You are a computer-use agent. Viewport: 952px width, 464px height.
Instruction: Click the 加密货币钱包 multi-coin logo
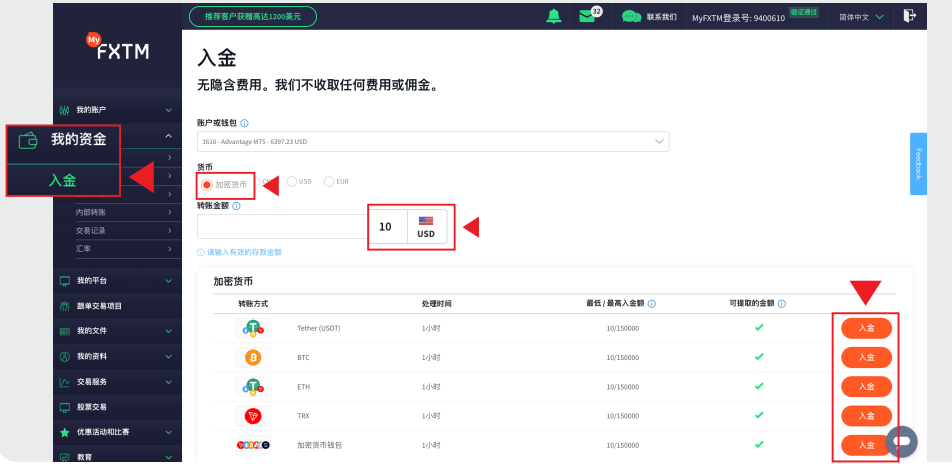pos(253,445)
